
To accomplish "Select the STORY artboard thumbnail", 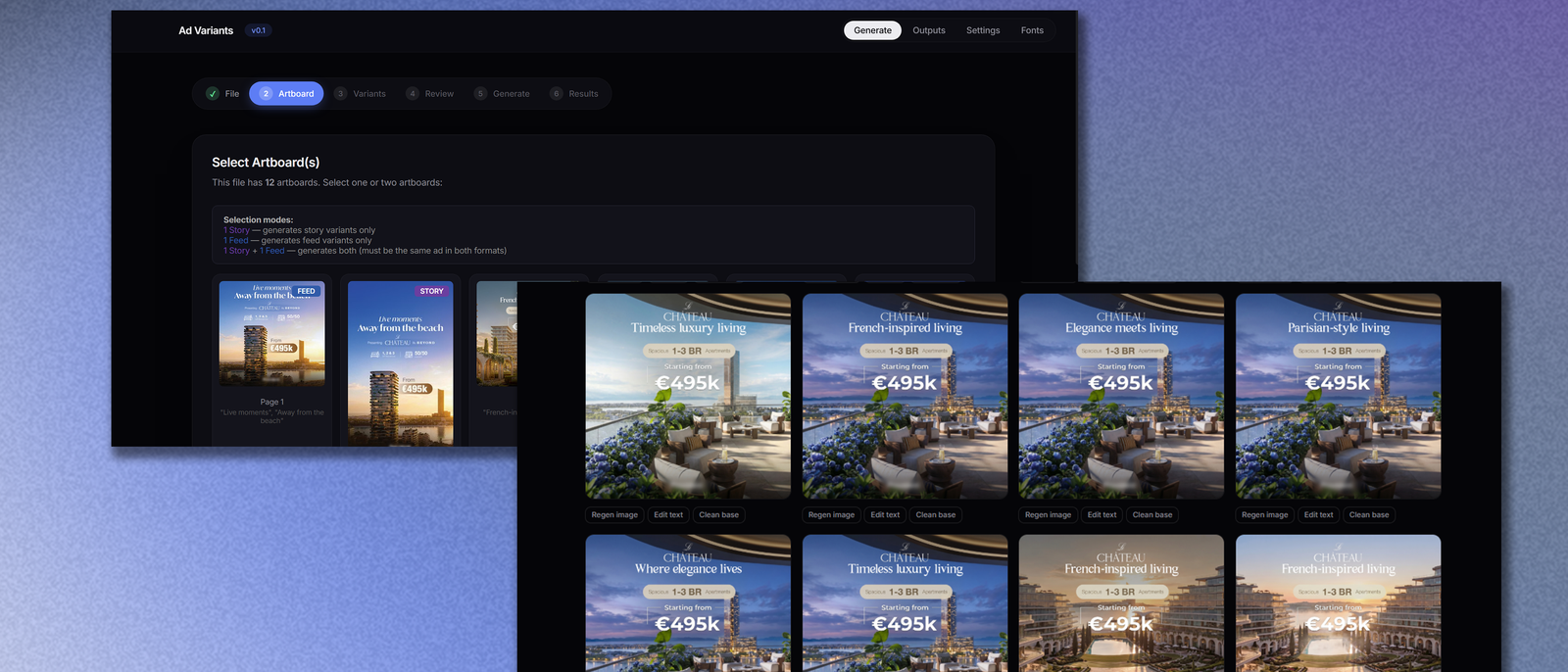I will pos(401,363).
